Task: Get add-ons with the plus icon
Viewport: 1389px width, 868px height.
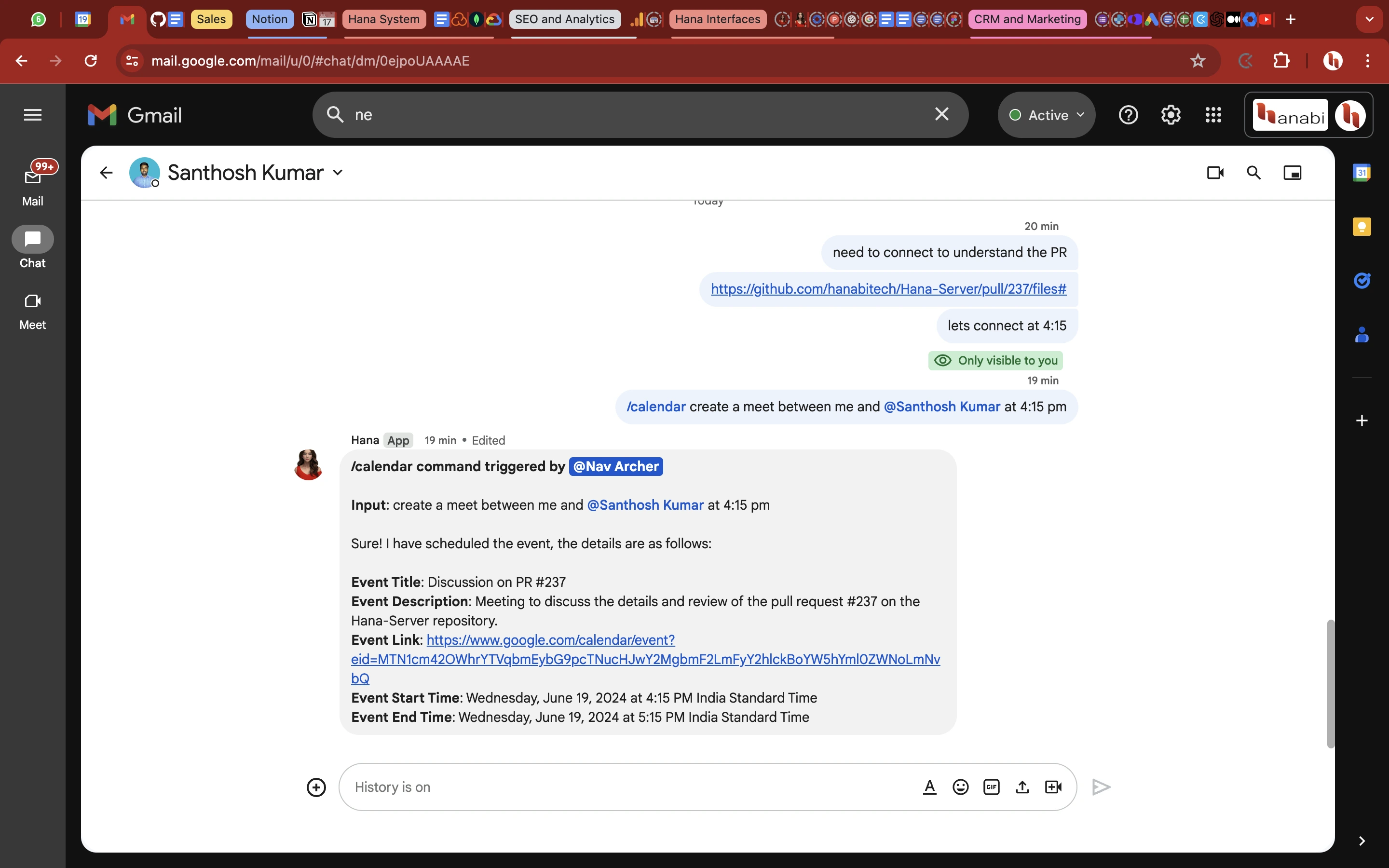Action: point(1362,421)
